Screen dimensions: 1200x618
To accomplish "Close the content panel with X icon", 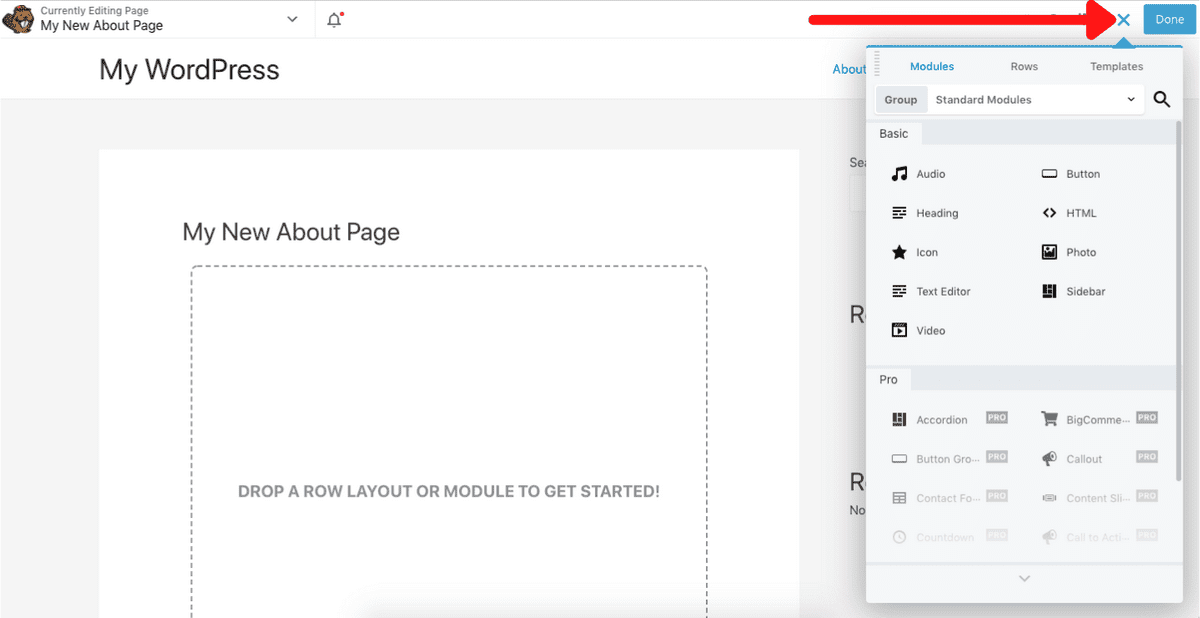I will pyautogui.click(x=1124, y=20).
